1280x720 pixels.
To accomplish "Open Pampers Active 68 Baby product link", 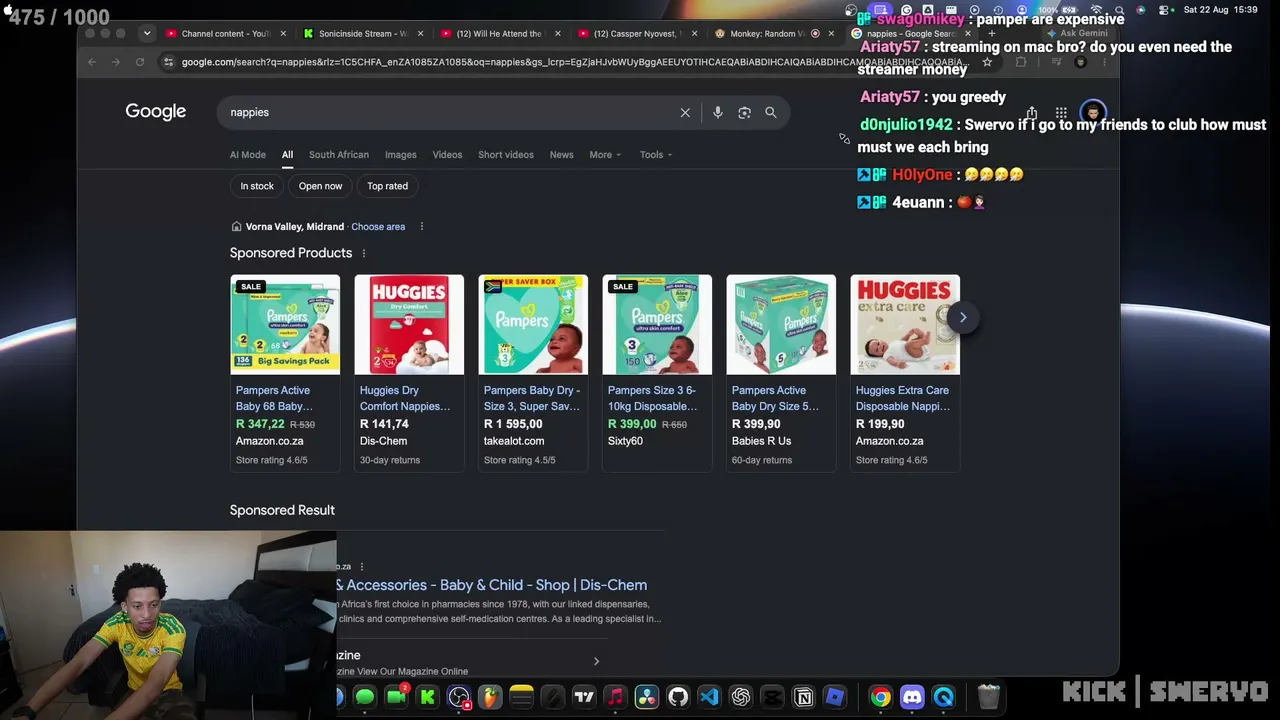I will [x=274, y=398].
